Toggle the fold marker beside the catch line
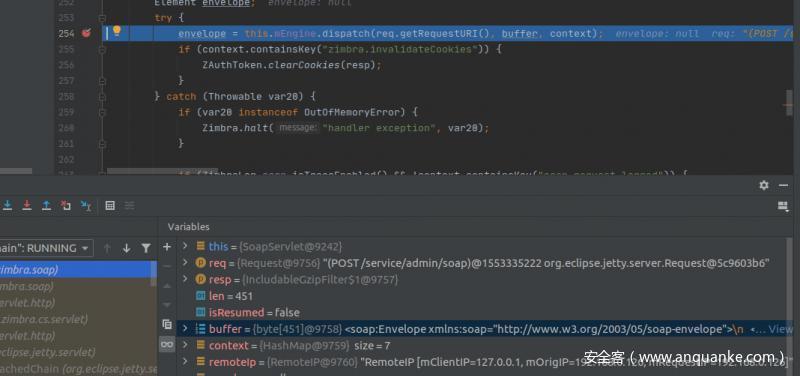 tap(102, 96)
